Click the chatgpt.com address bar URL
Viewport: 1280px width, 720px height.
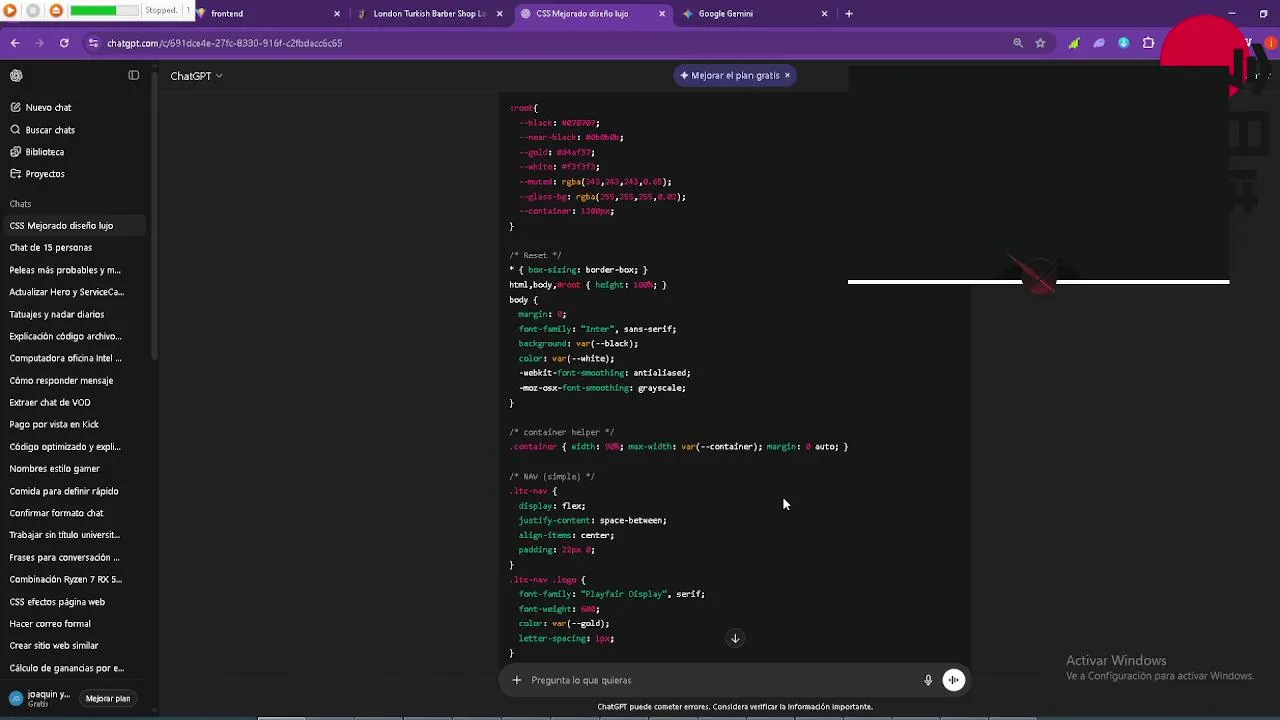(225, 43)
